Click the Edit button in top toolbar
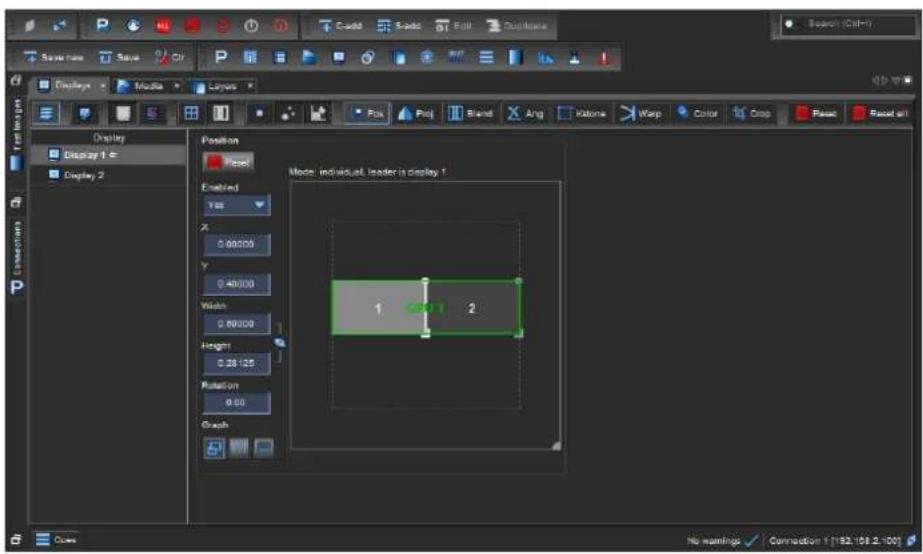The image size is (923, 554). click(x=453, y=26)
